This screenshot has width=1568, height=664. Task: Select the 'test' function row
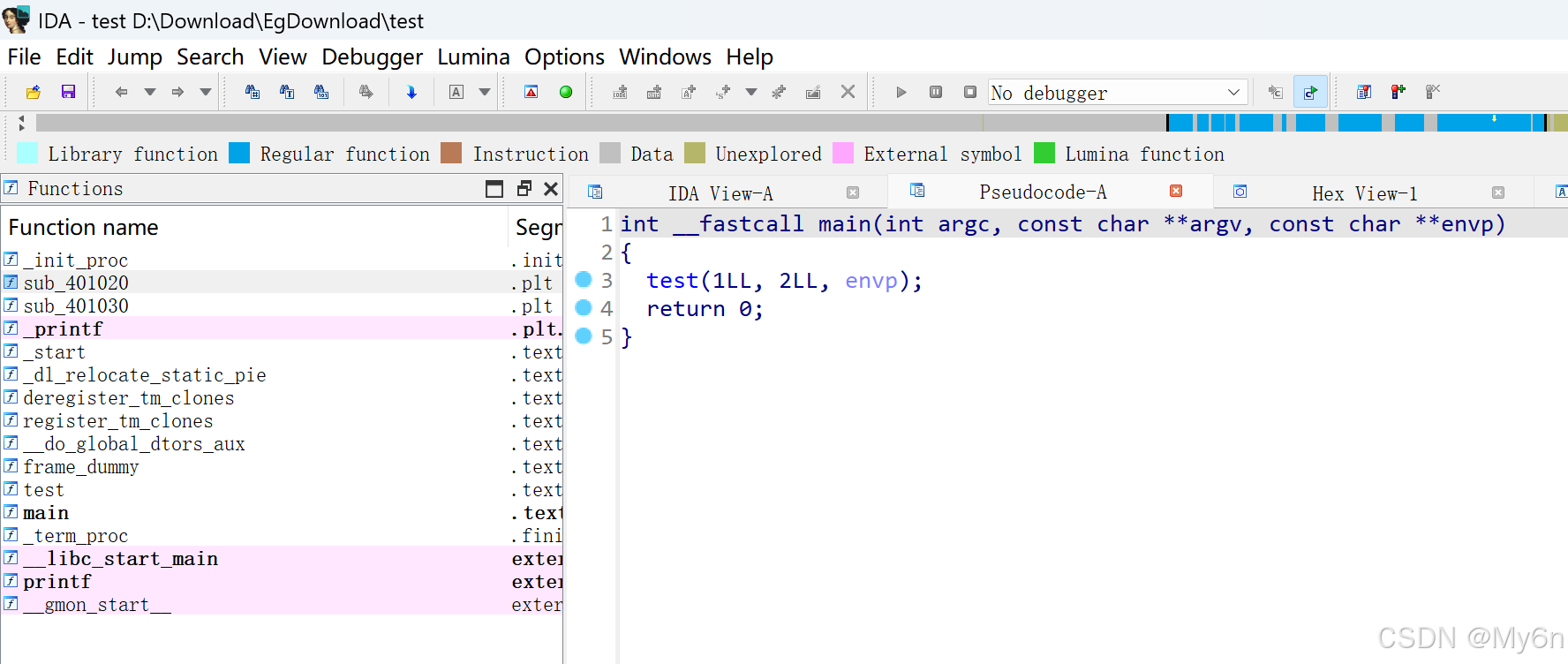click(x=282, y=490)
